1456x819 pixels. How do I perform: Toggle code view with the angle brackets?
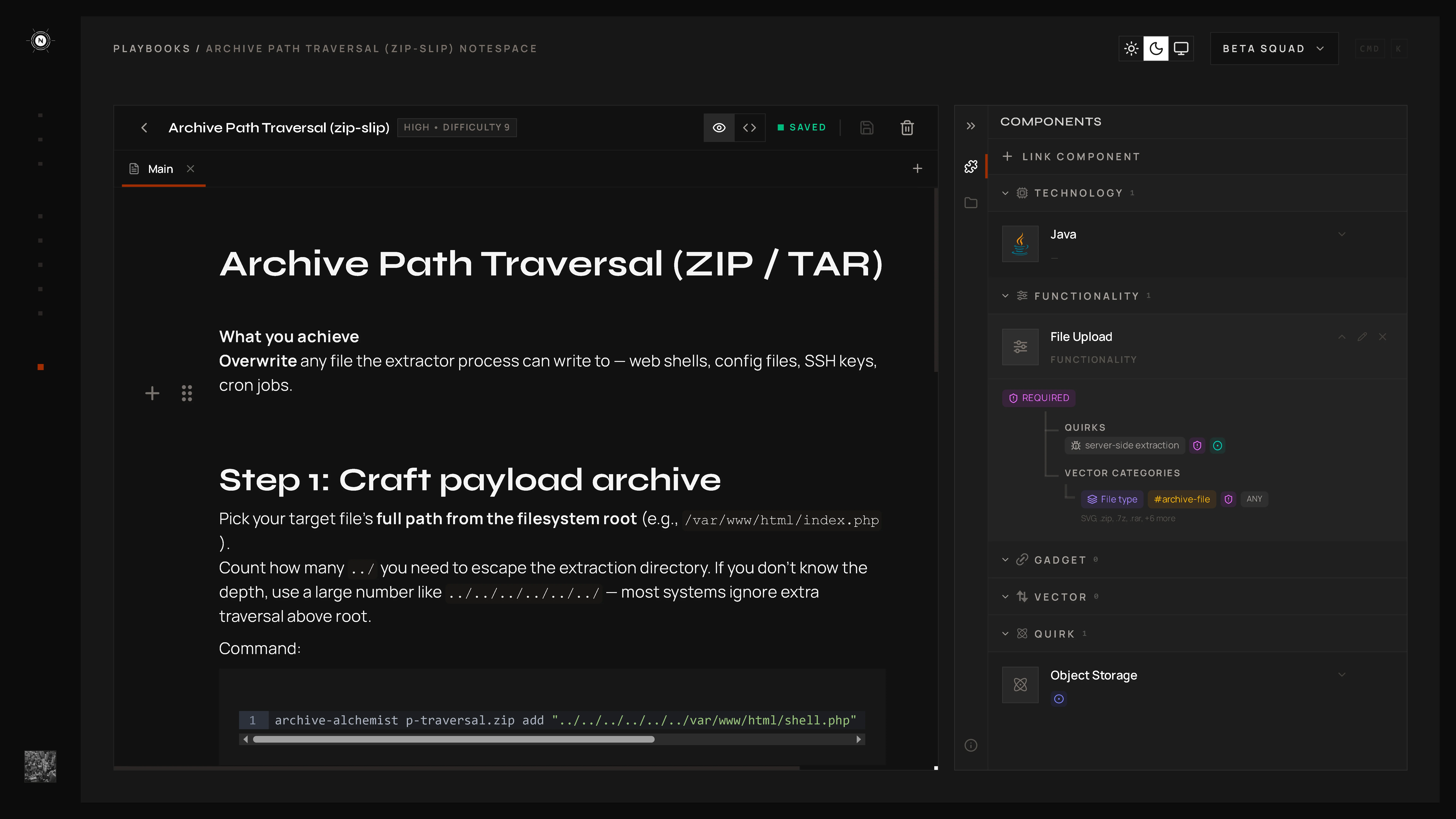click(749, 128)
